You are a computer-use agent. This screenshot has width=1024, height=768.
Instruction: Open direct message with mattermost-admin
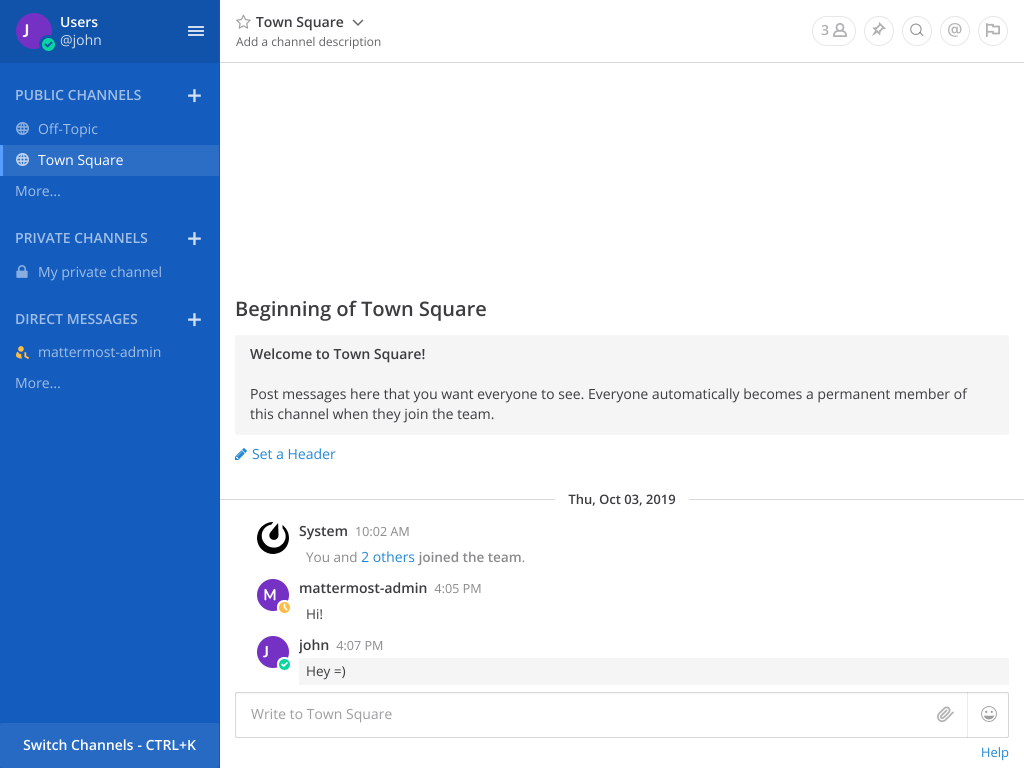tap(99, 352)
